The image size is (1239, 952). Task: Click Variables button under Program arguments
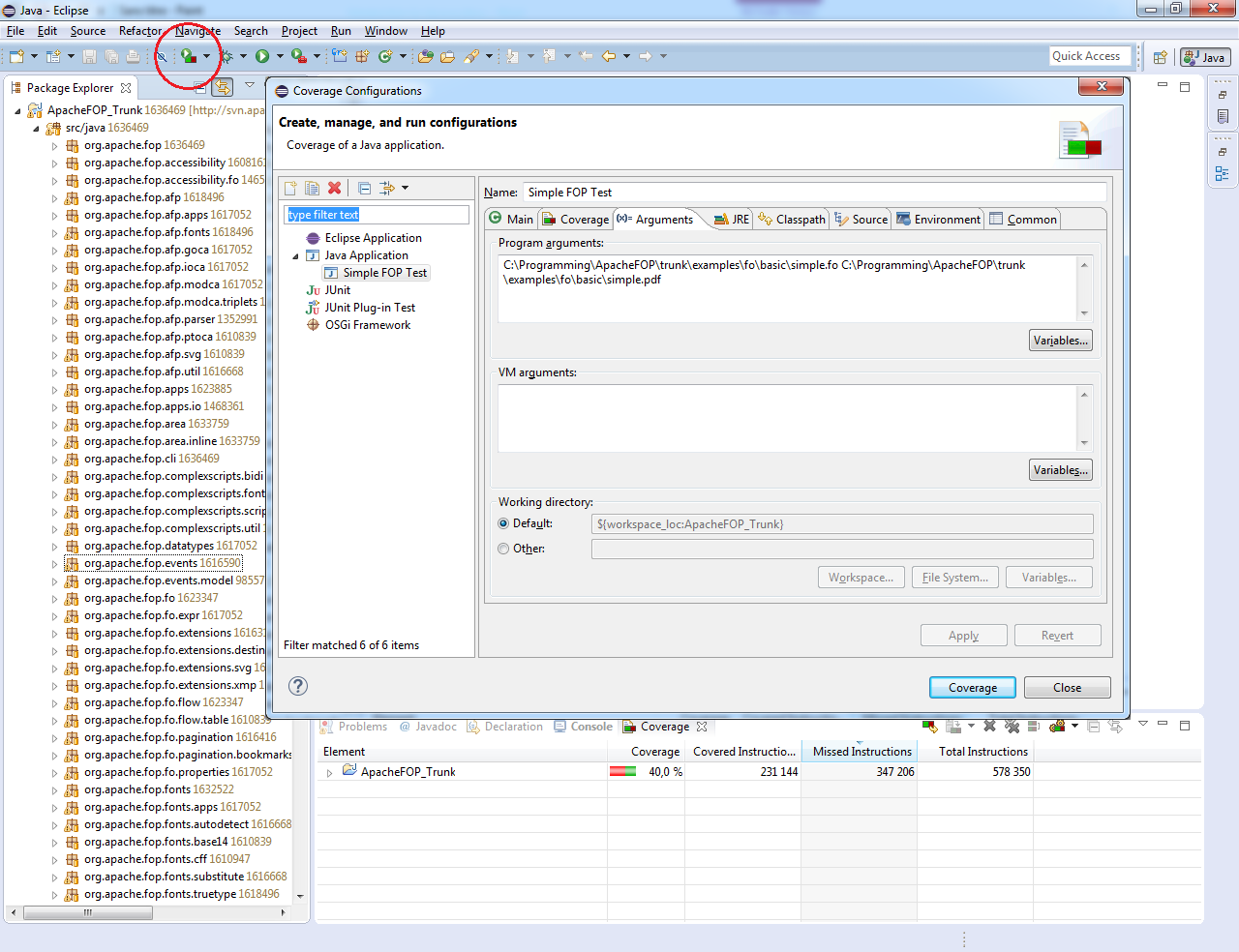1061,341
